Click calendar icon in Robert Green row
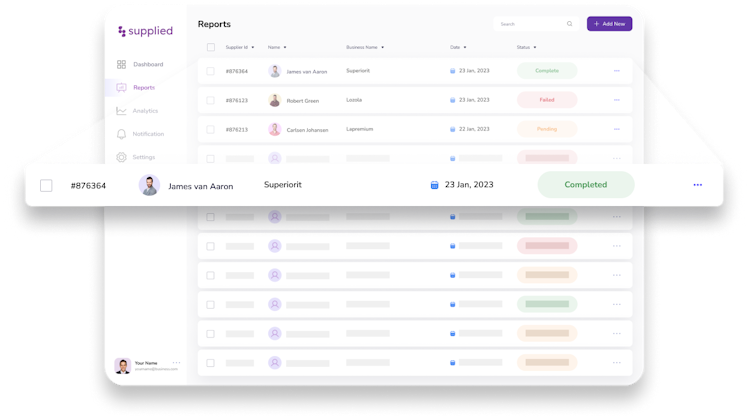Screen dimensions: 750x419 pos(452,100)
